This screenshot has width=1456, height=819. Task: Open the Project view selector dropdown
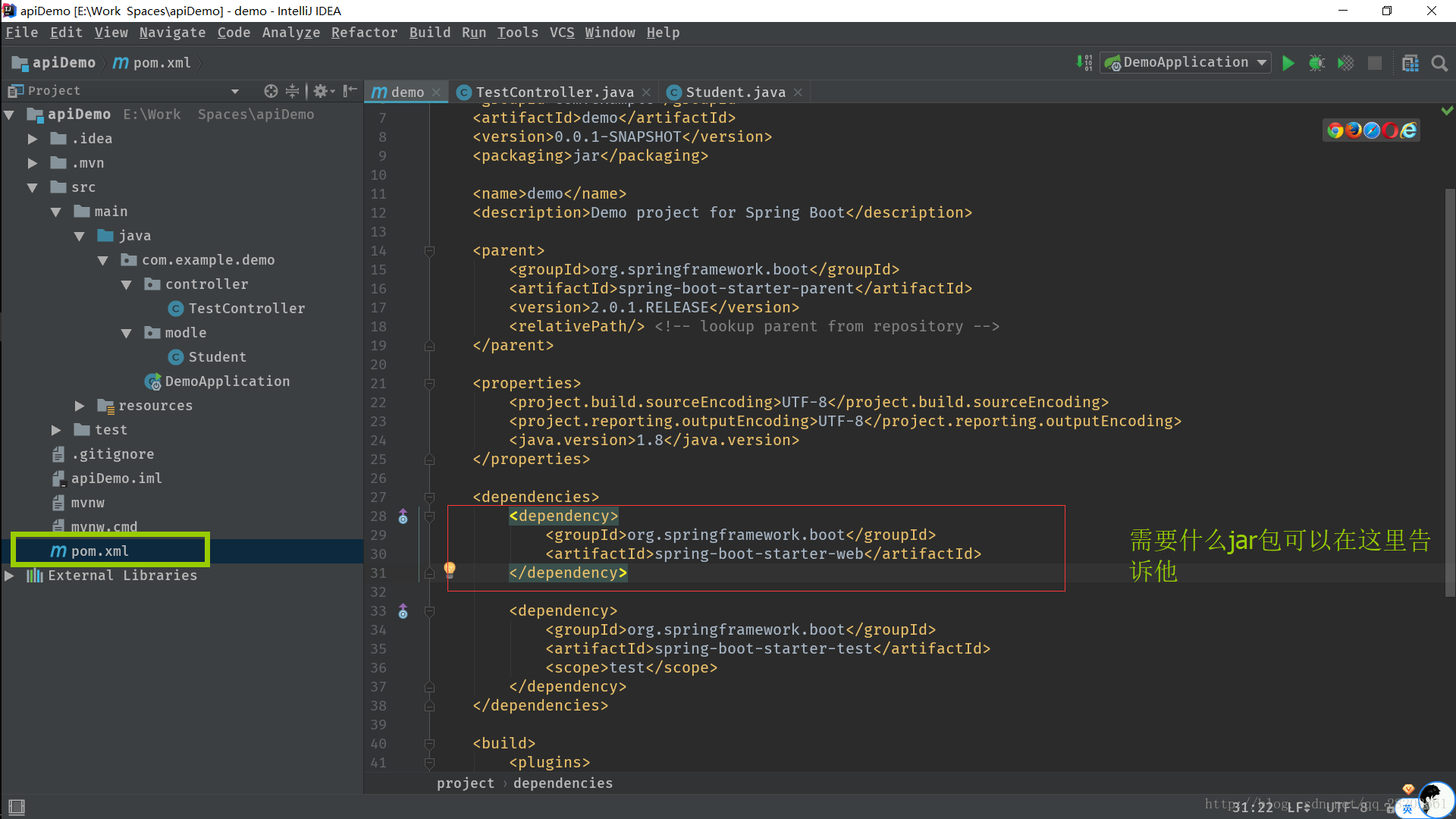(234, 92)
